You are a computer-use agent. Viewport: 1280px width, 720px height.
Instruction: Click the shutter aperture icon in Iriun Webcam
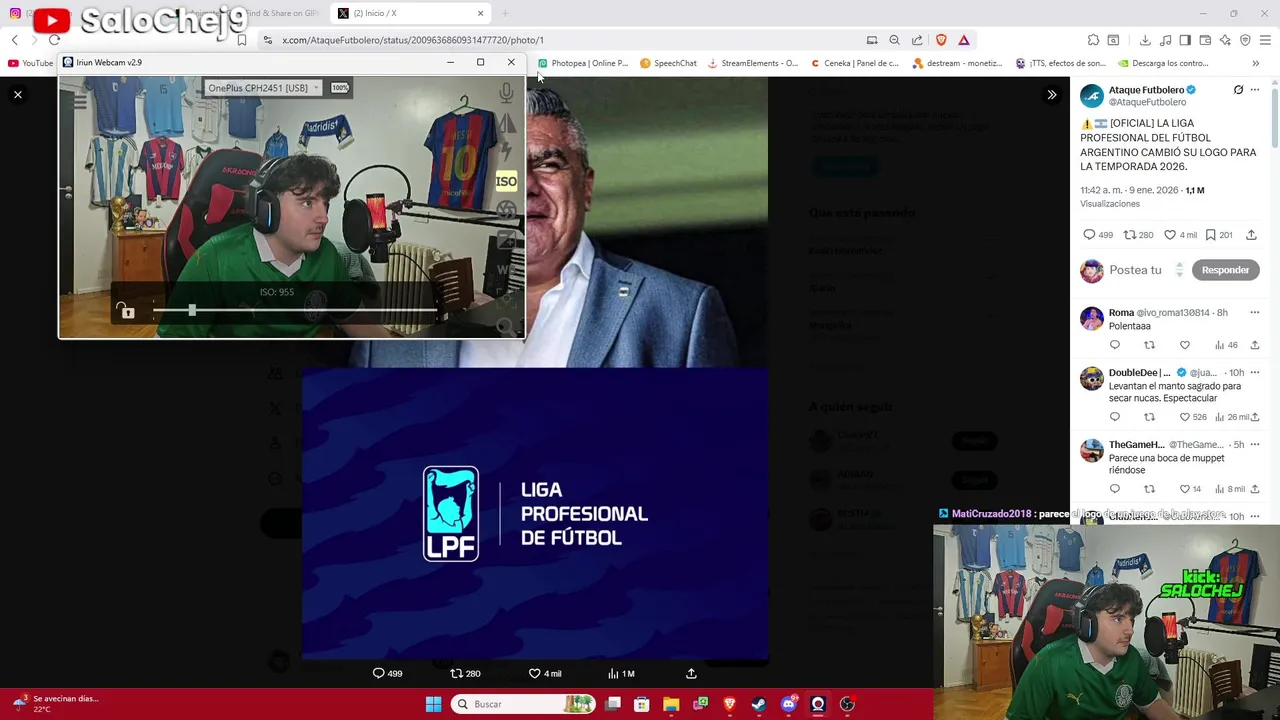(x=506, y=210)
